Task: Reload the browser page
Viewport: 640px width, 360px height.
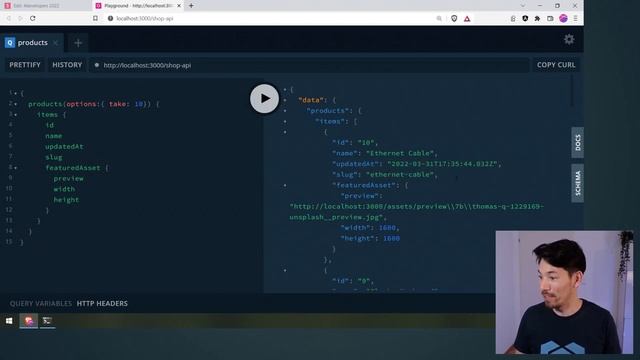Action: [33, 18]
